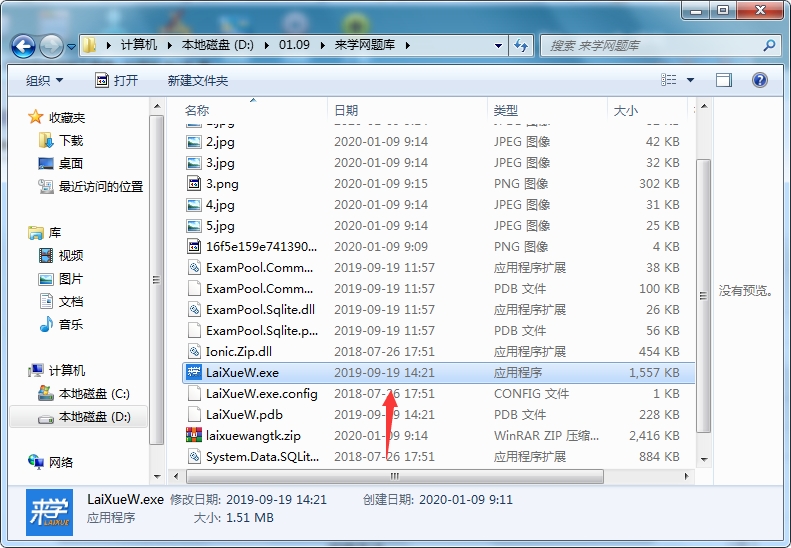Click the Back navigation arrow button

click(x=23, y=46)
